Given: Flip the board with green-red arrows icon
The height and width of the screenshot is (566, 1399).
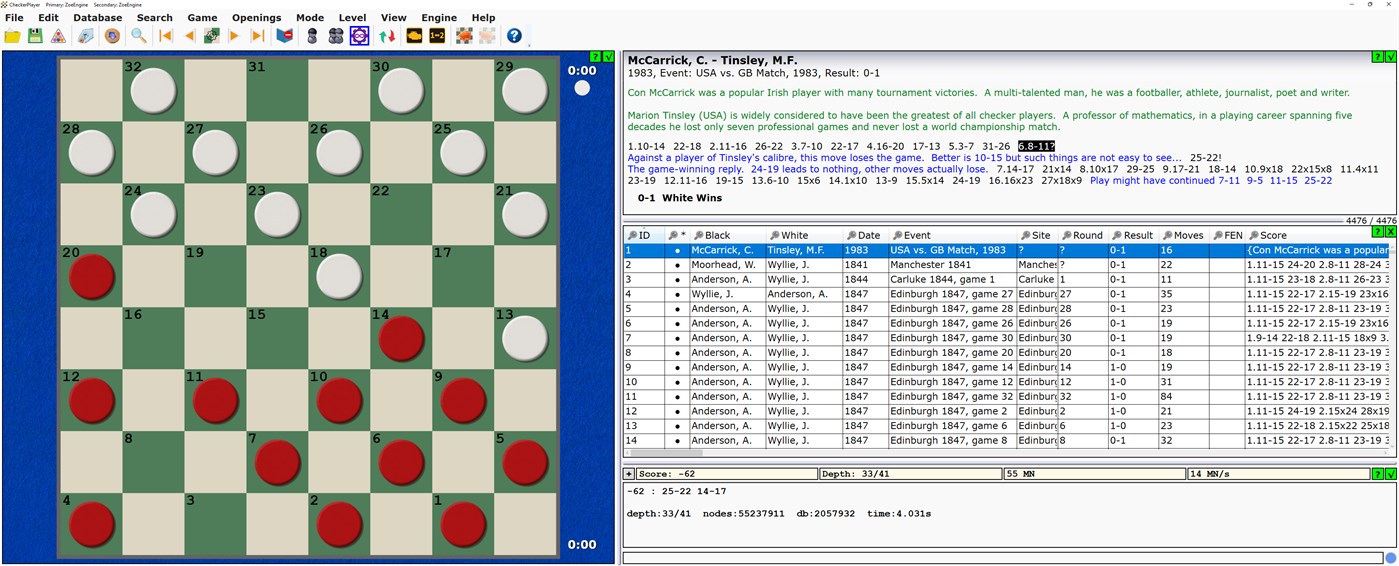Looking at the screenshot, I should click(387, 36).
